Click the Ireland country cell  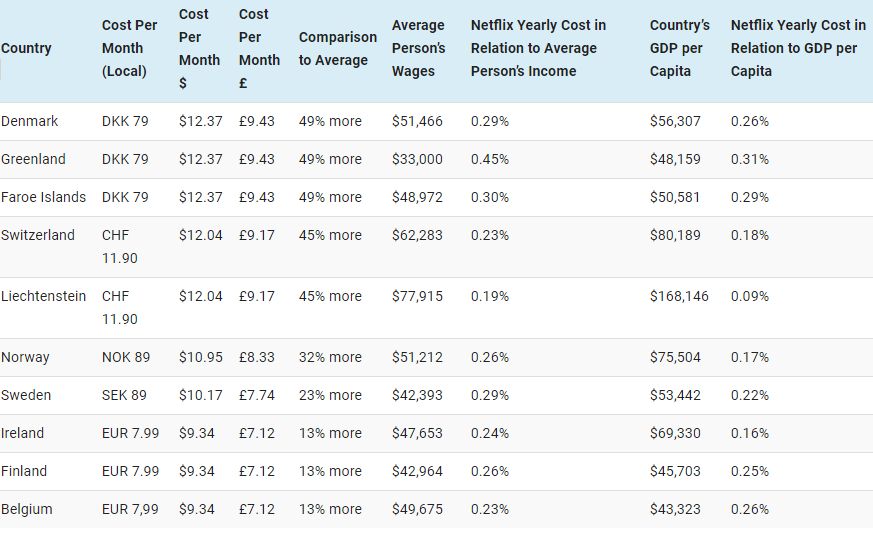click(23, 433)
